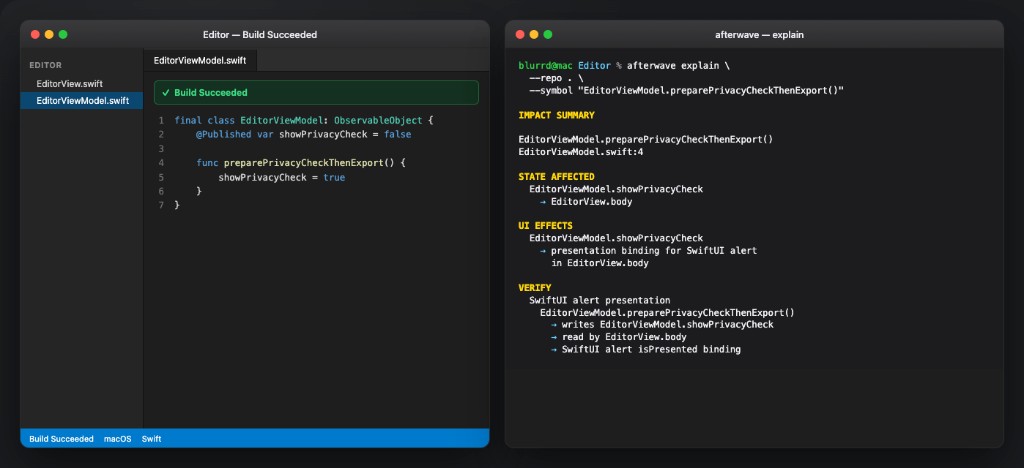Click the '--repo .' argument line in terminal
Viewport: 1024px width, 468px height.
coord(556,78)
